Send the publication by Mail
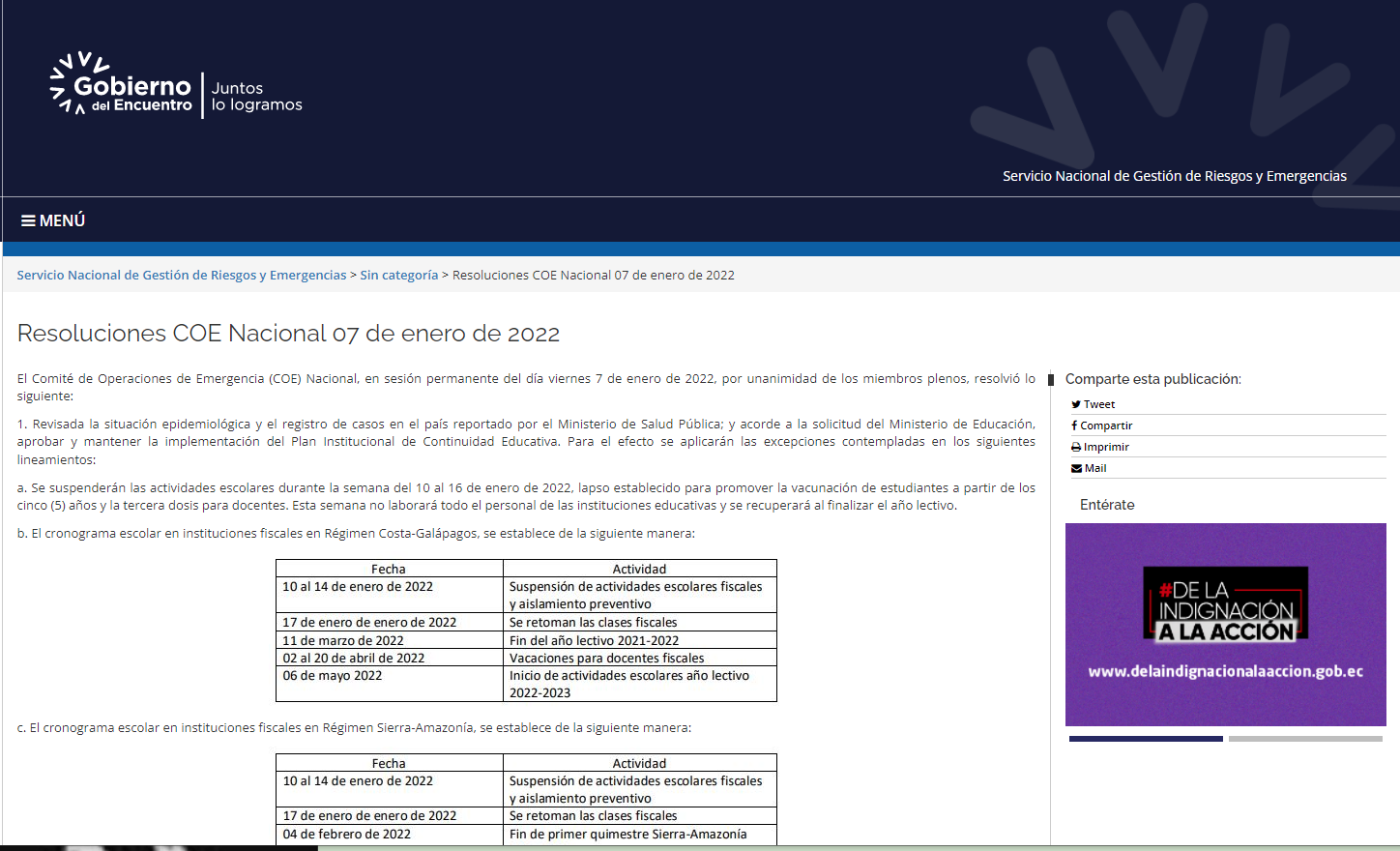Screen dimensions: 1400x851 (1095, 468)
